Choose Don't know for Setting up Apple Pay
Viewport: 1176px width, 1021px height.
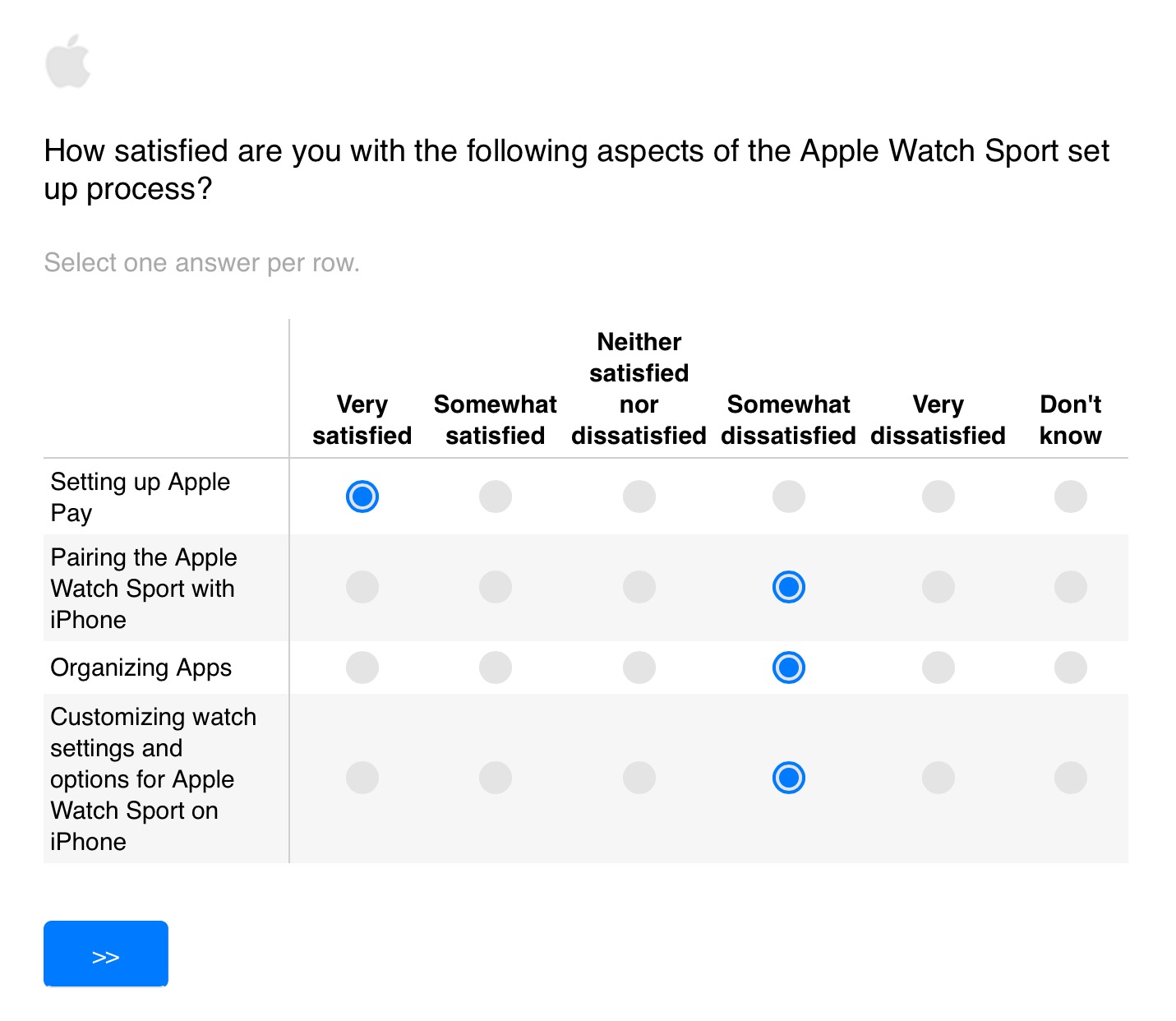(1071, 497)
